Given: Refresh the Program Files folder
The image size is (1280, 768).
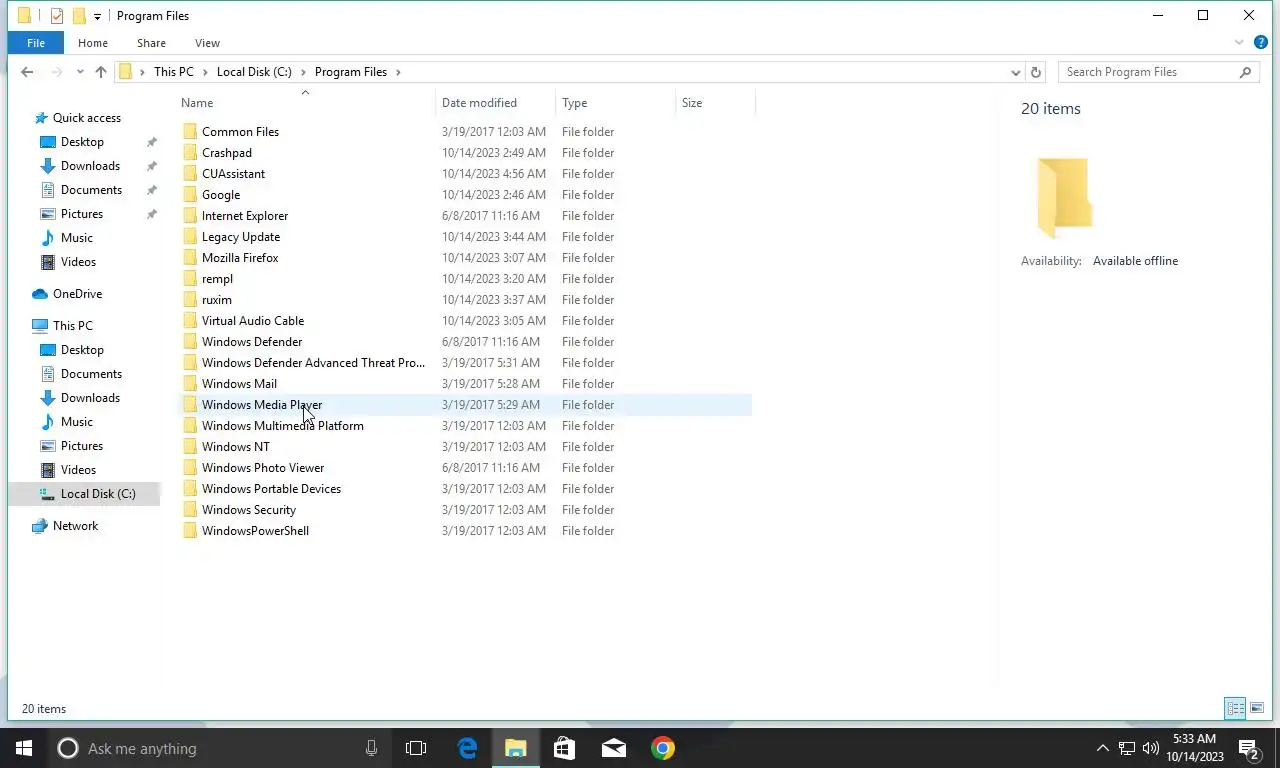Looking at the screenshot, I should coord(1036,72).
